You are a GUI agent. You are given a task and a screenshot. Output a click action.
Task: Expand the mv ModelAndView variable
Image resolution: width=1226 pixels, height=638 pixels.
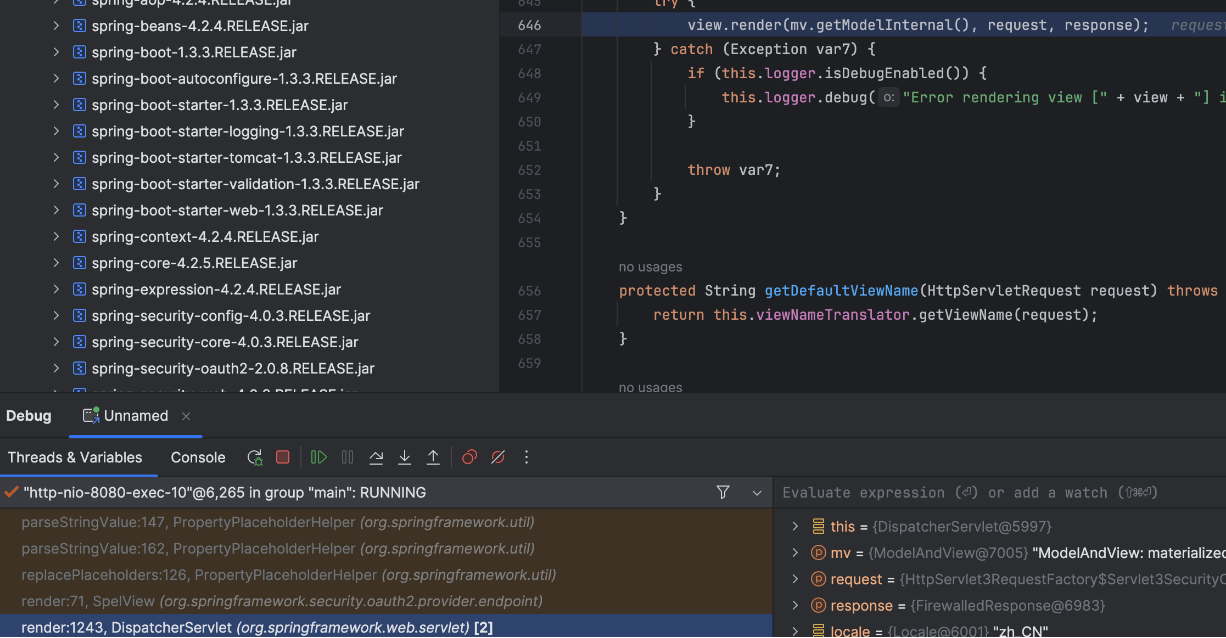click(x=795, y=553)
